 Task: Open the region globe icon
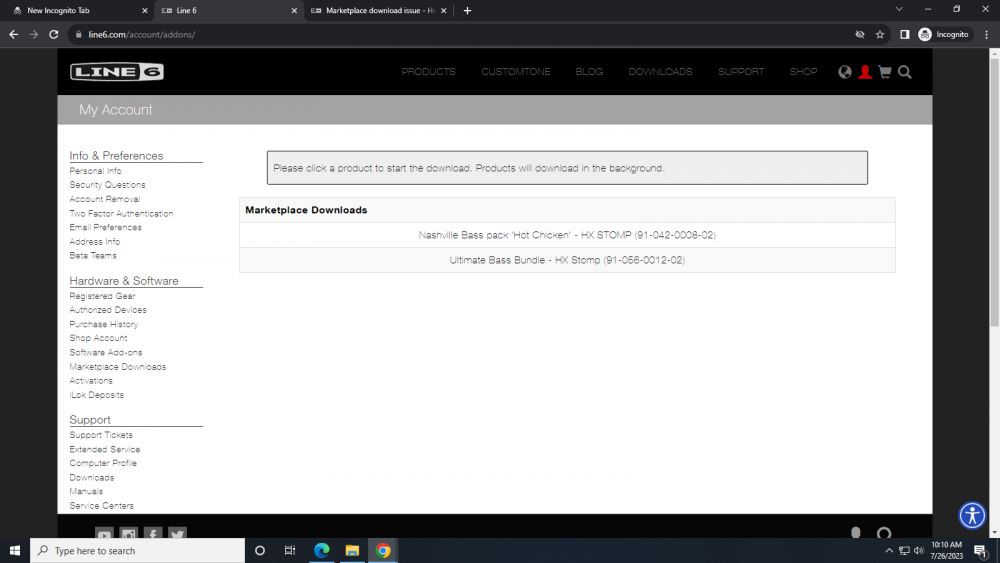[x=845, y=72]
